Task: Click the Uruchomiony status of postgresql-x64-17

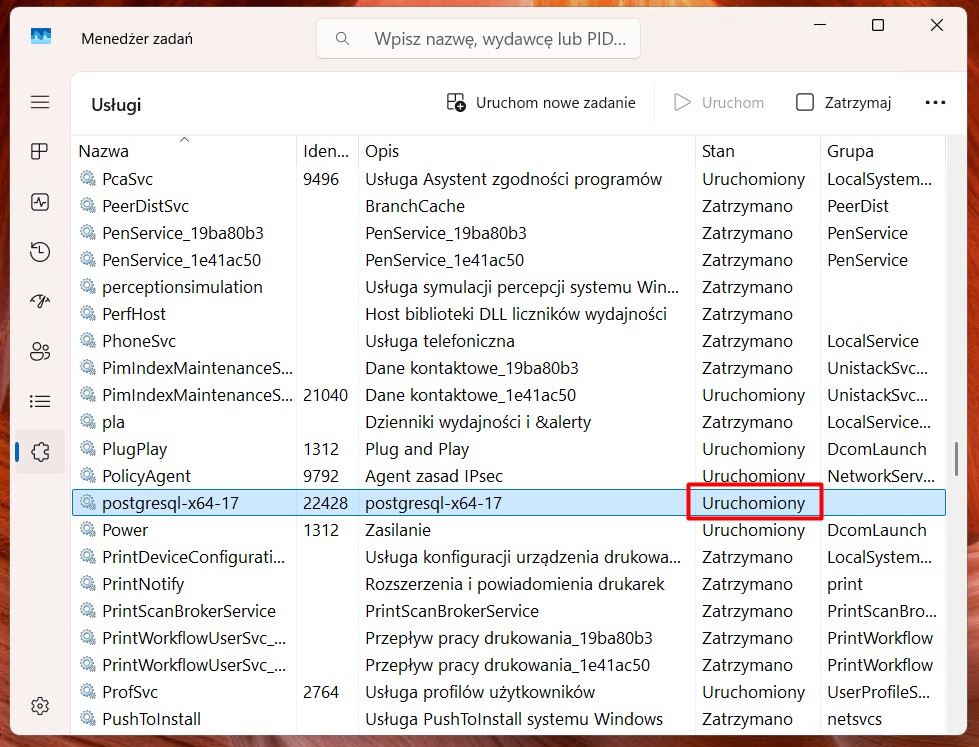Action: pyautogui.click(x=754, y=503)
